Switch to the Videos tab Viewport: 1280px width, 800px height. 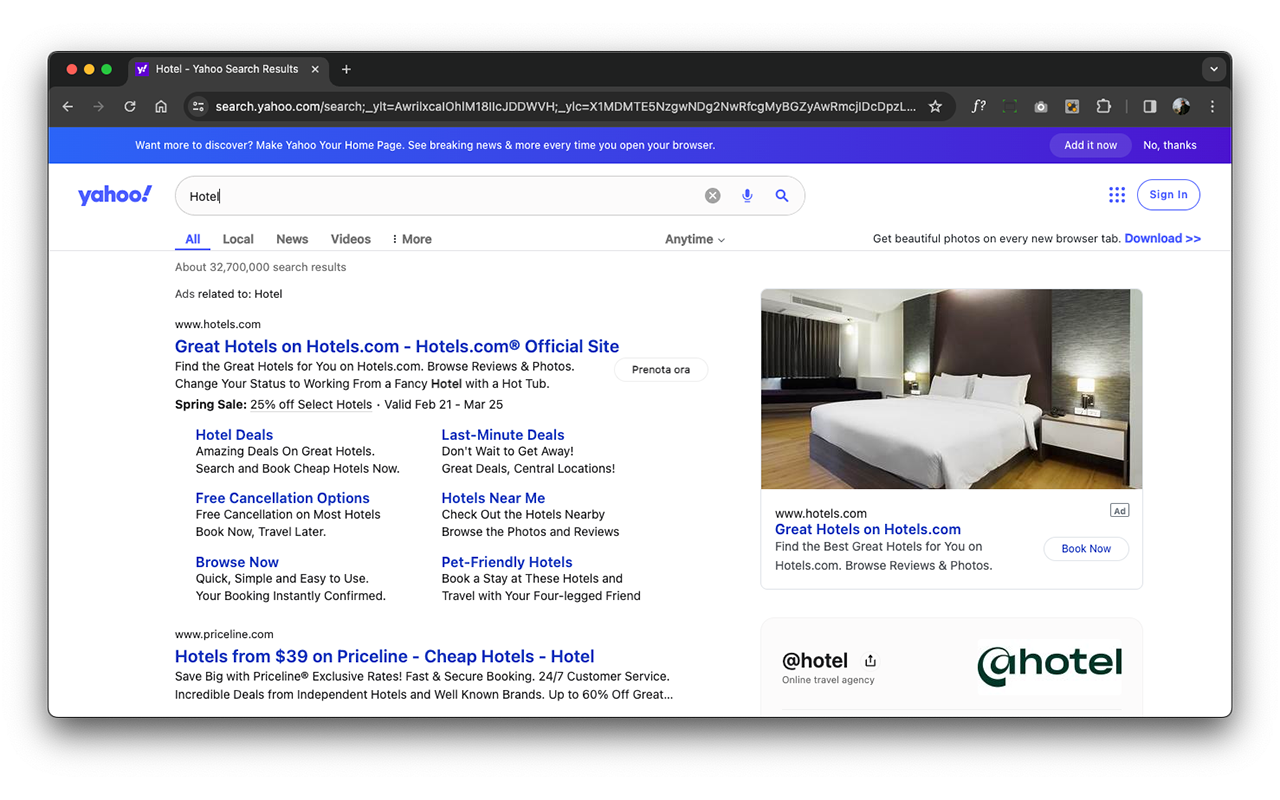[x=350, y=239]
